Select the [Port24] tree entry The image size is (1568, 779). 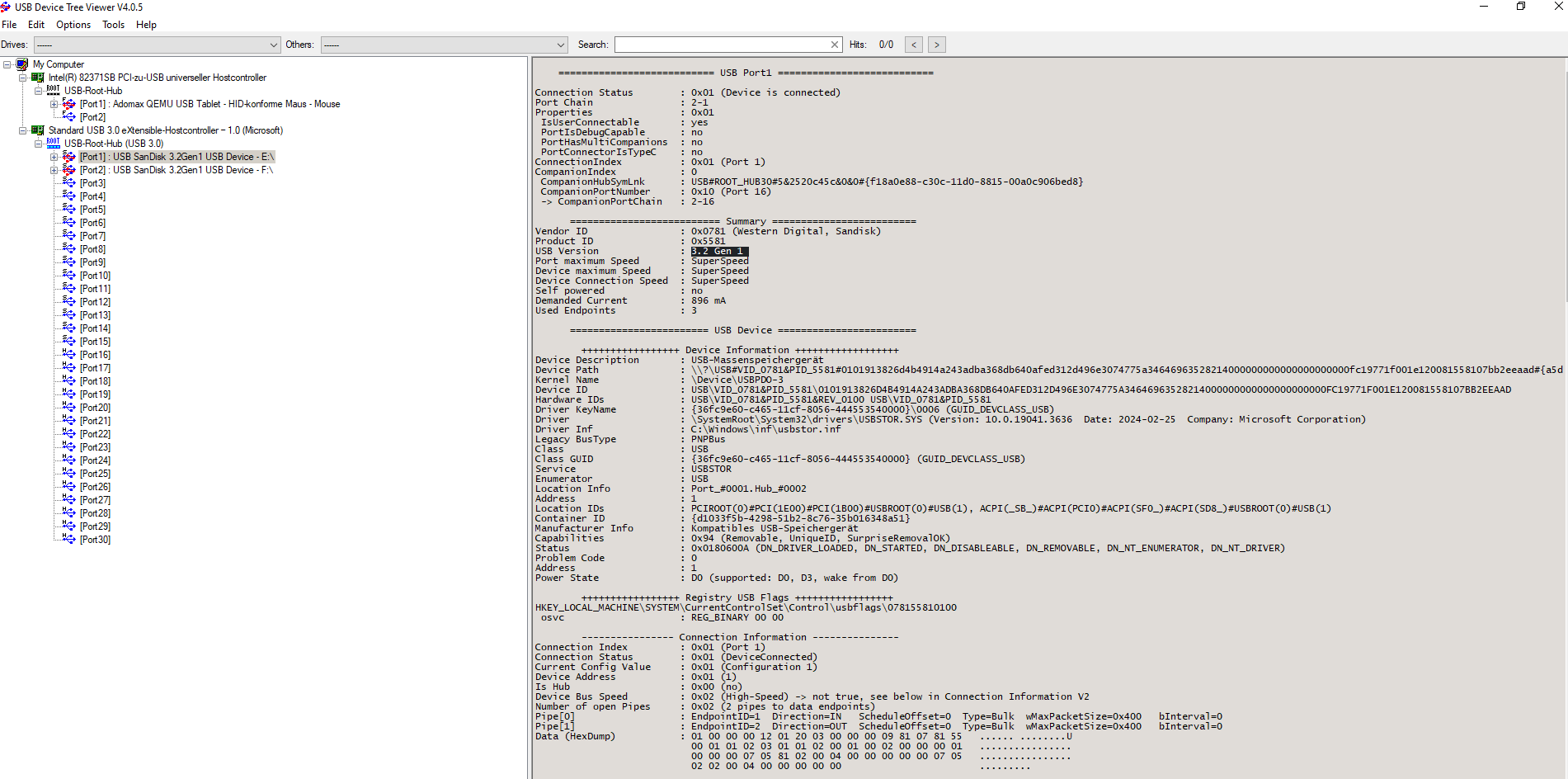95,460
